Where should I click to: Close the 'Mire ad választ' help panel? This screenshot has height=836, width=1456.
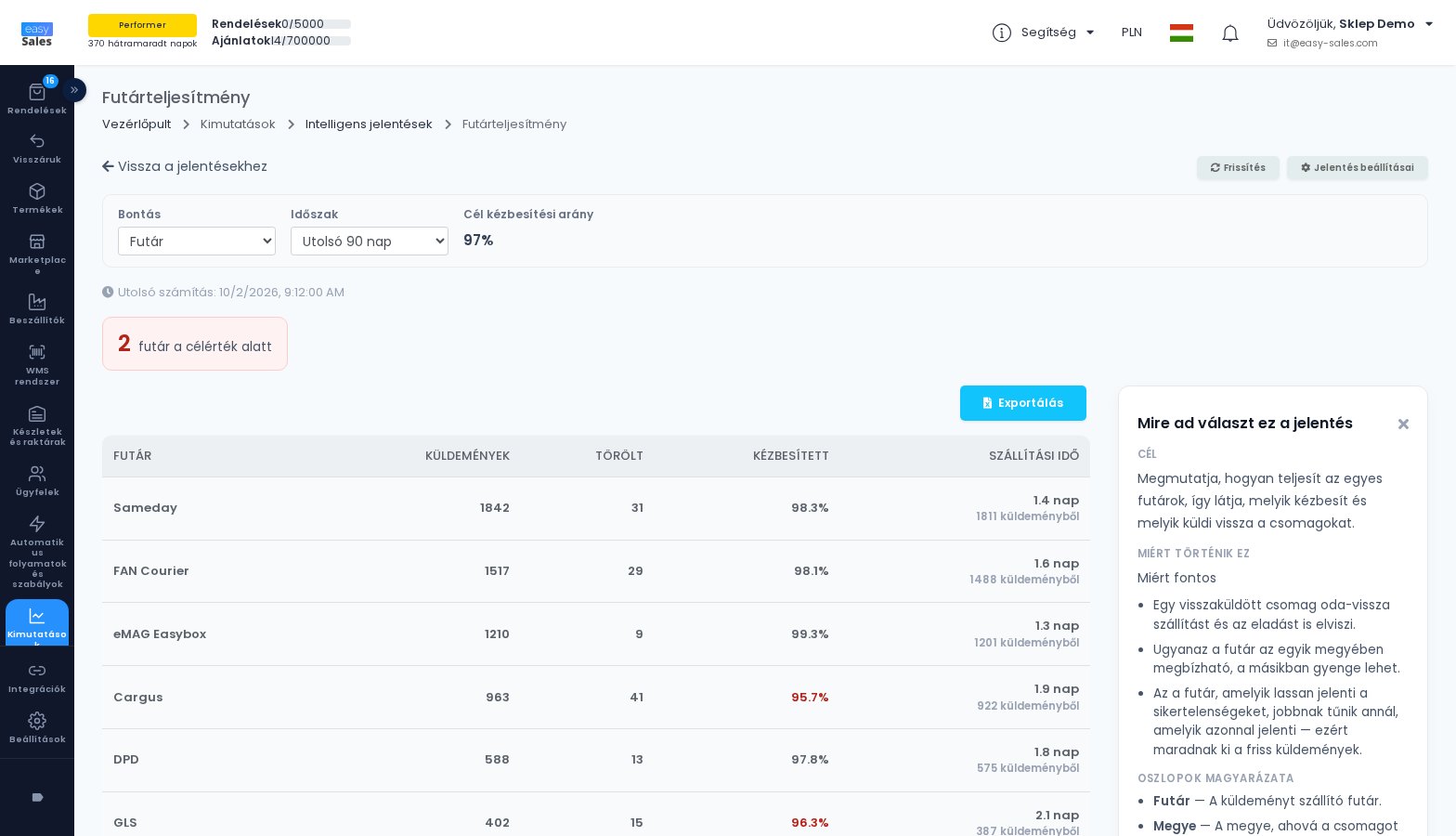point(1403,425)
